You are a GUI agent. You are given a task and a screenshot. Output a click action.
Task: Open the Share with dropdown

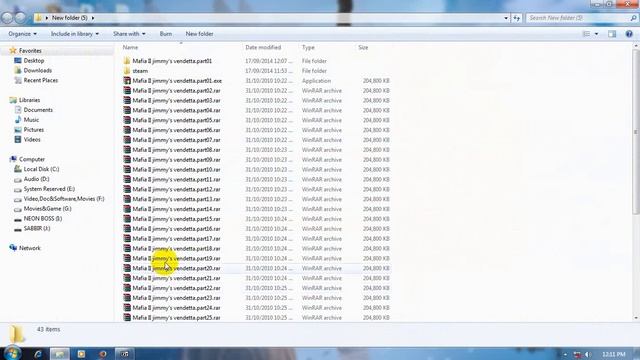[129, 34]
